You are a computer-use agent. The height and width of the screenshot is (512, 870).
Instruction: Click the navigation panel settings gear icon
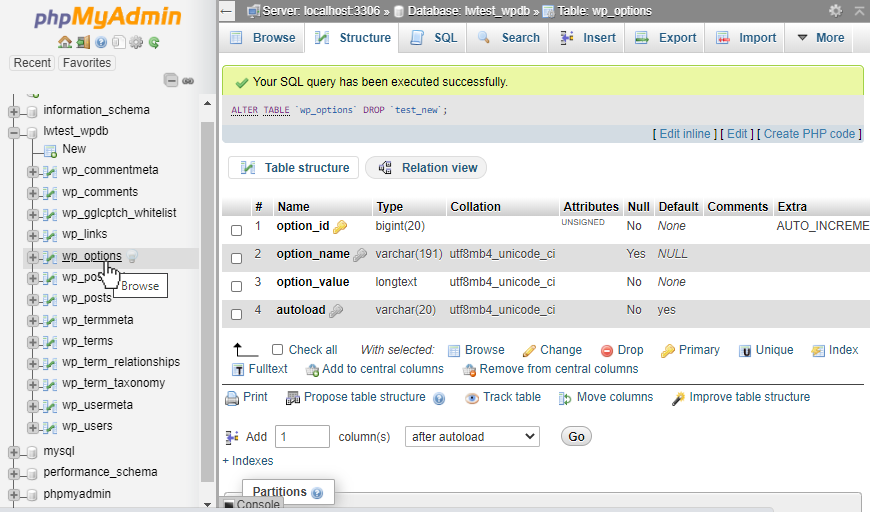[136, 42]
